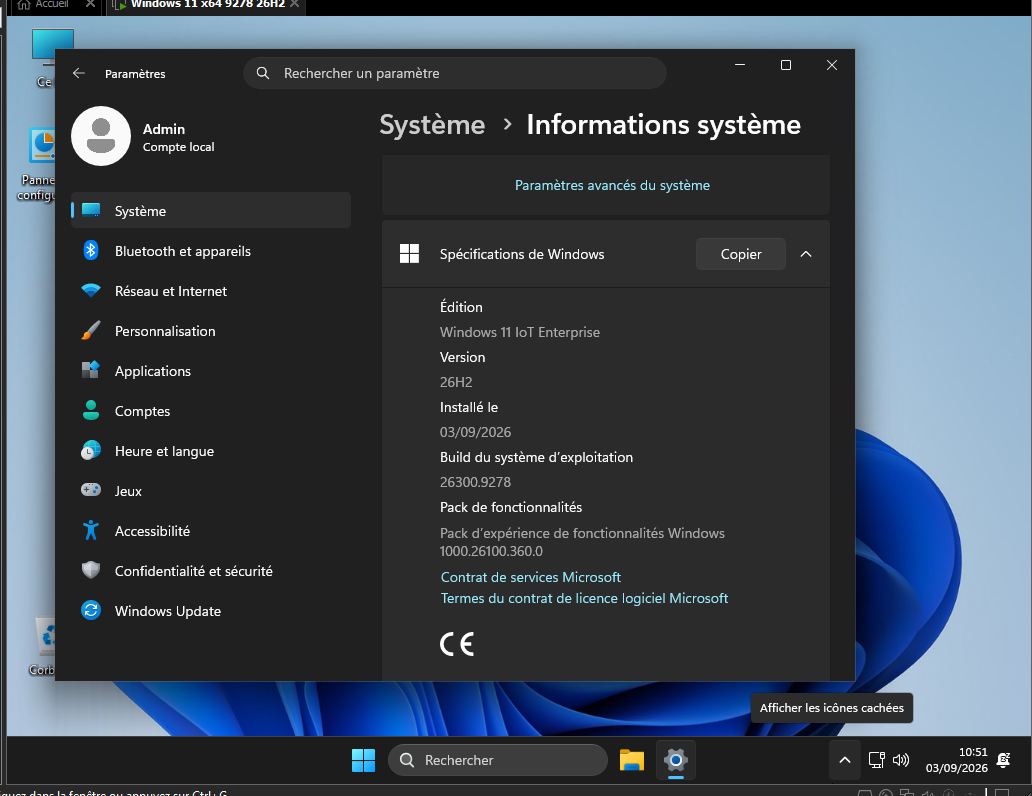This screenshot has width=1032, height=796.
Task: Click the Heure et langue clock icon
Action: coord(91,450)
